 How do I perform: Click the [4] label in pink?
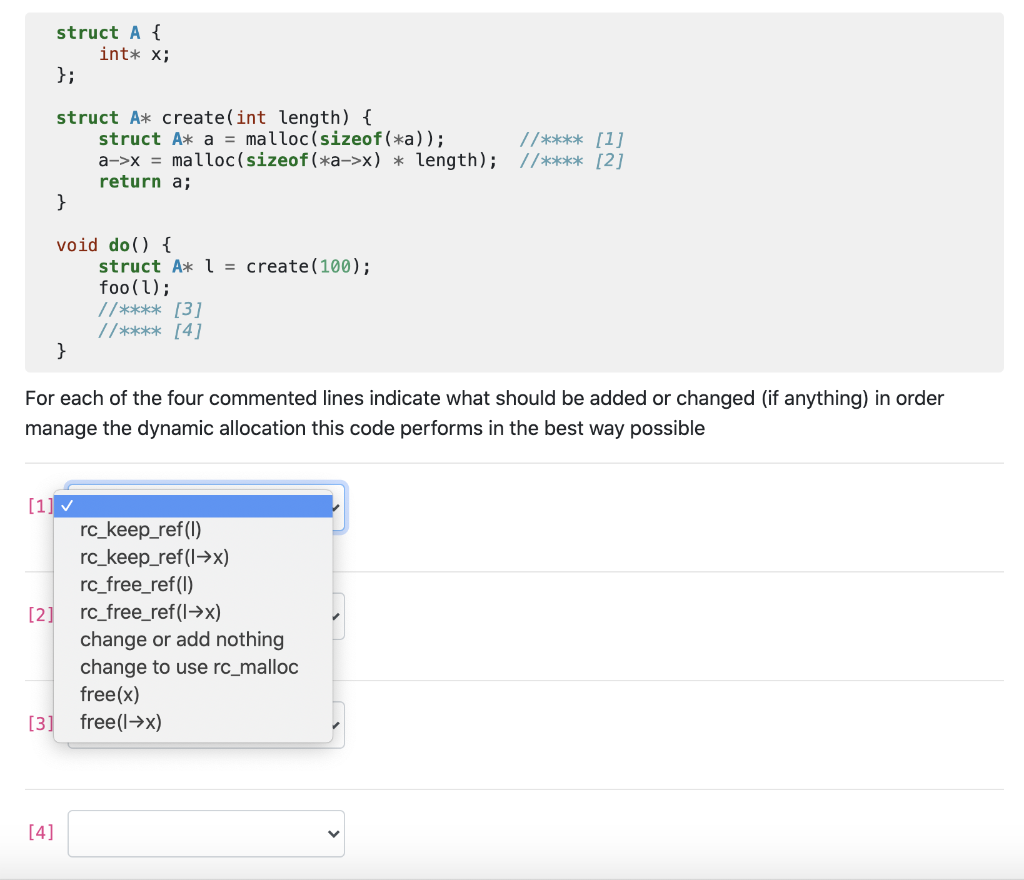pos(41,833)
